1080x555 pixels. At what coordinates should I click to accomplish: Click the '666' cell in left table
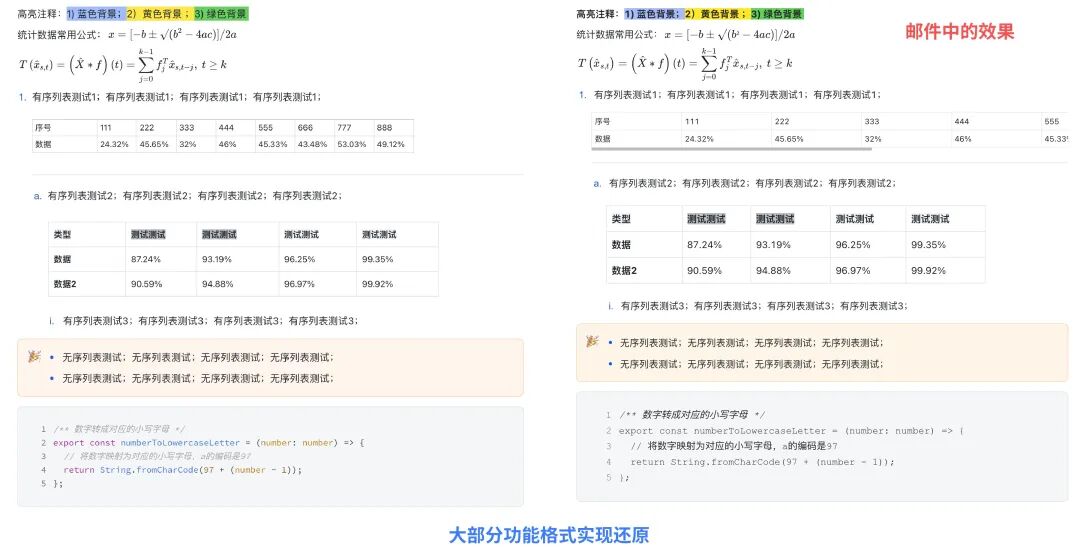point(315,127)
